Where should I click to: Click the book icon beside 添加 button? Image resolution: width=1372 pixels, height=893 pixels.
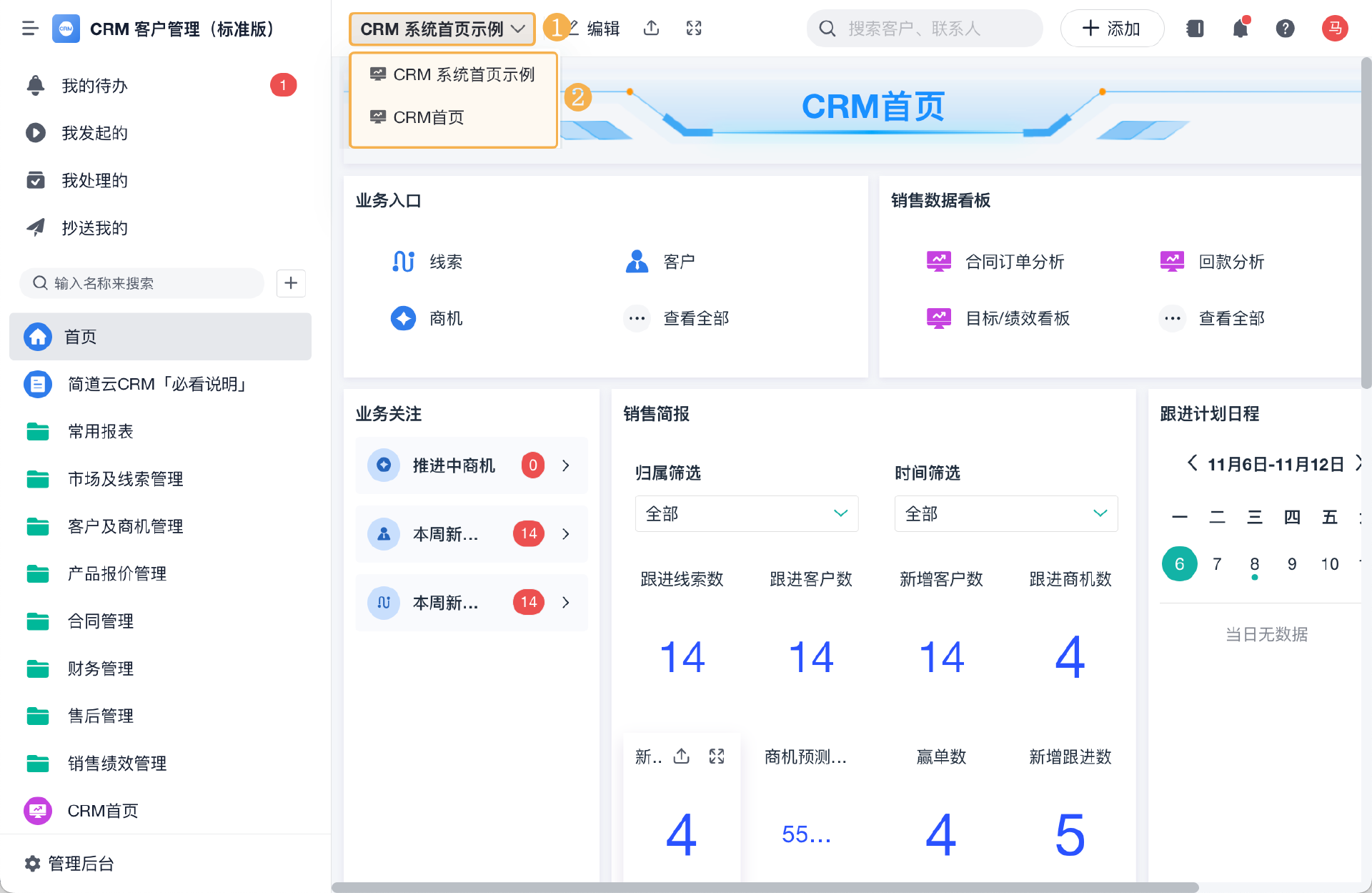pos(1195,29)
